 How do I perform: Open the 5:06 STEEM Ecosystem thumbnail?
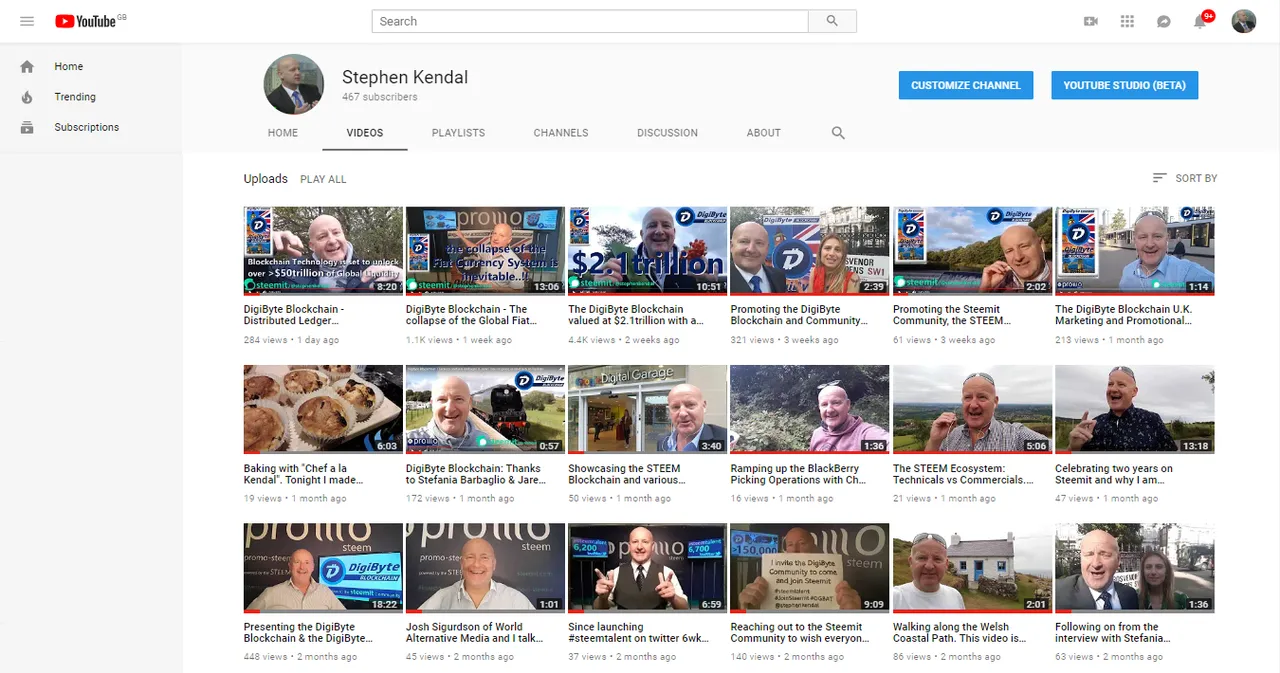click(972, 410)
